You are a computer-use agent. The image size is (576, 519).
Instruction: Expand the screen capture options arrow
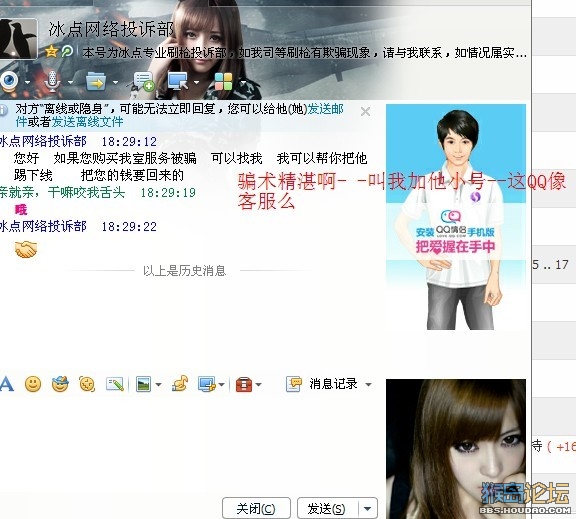coord(222,385)
